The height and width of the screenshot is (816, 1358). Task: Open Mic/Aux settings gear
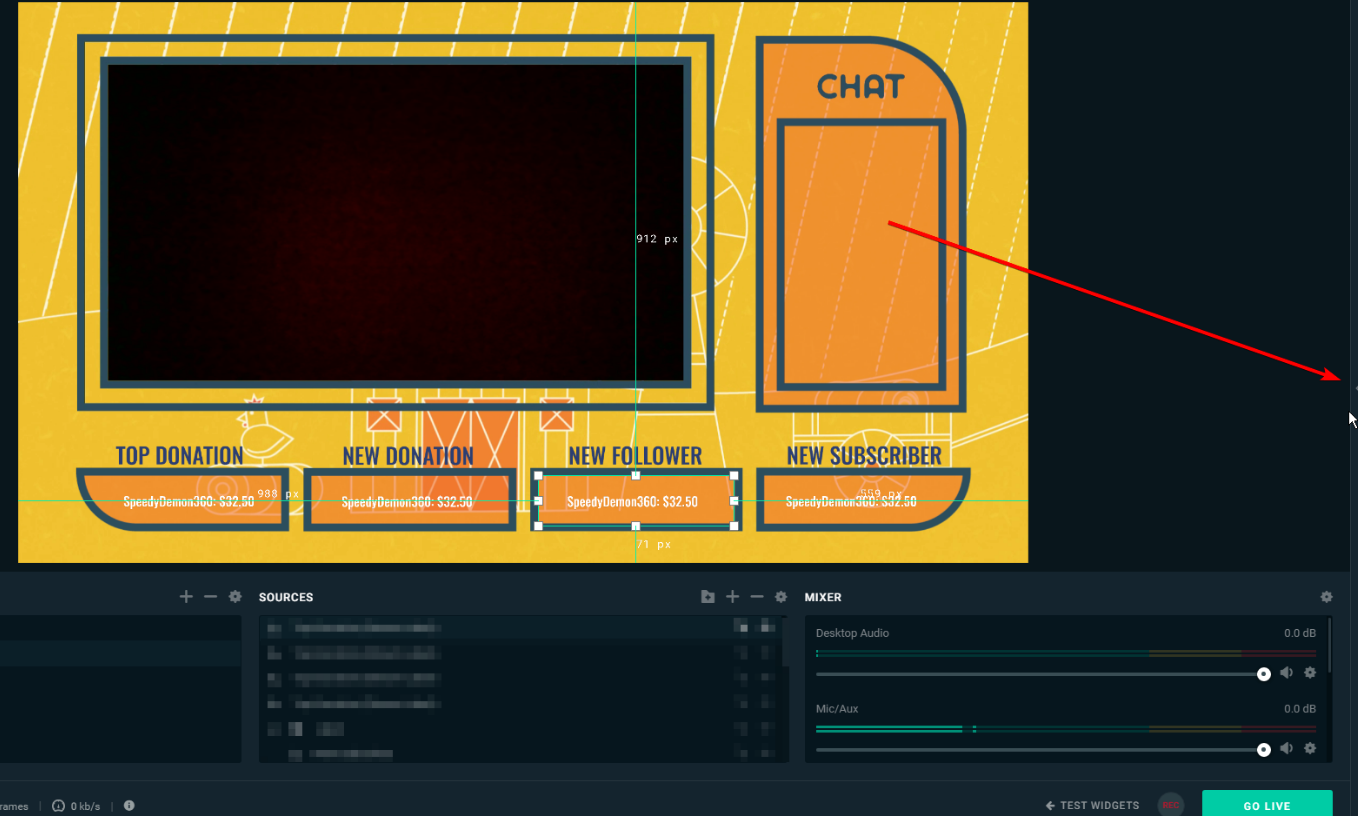1310,748
